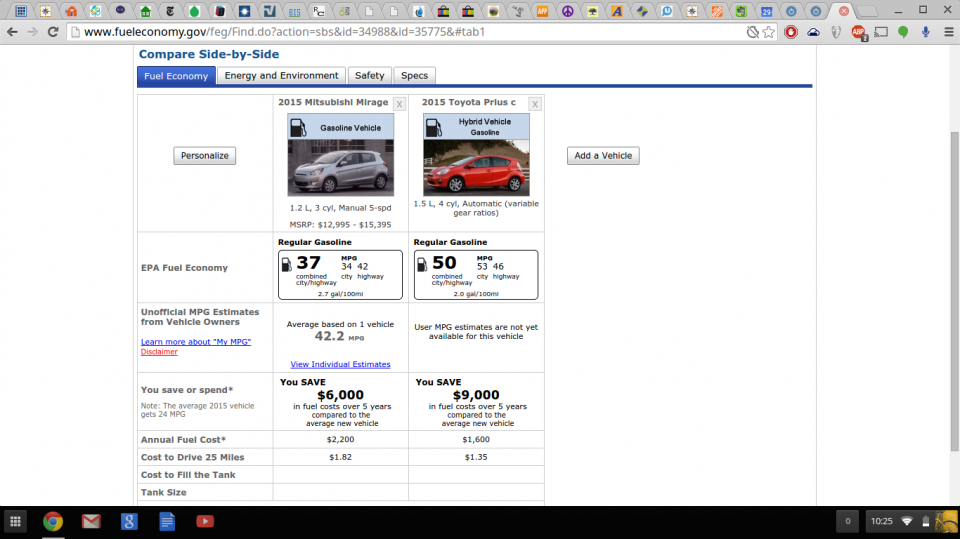
Task: Activate the blue microphone icon
Action: click(926, 32)
